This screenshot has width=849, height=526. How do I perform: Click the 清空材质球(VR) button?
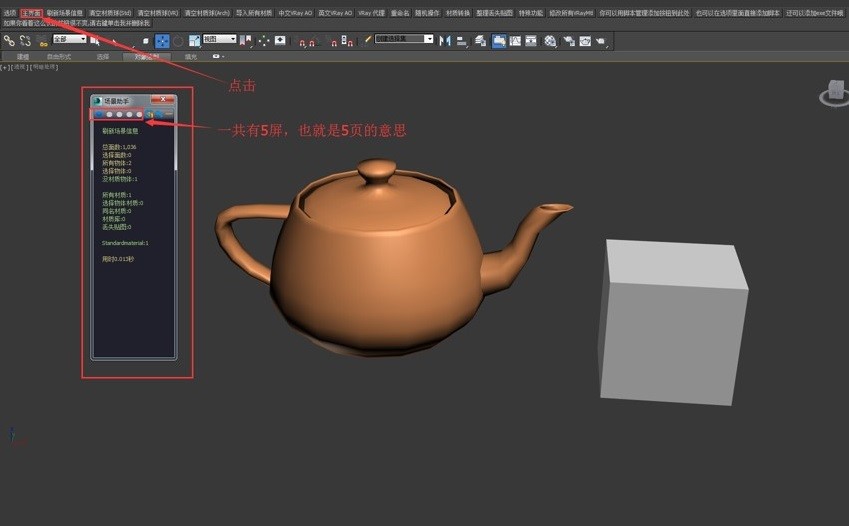(x=158, y=12)
